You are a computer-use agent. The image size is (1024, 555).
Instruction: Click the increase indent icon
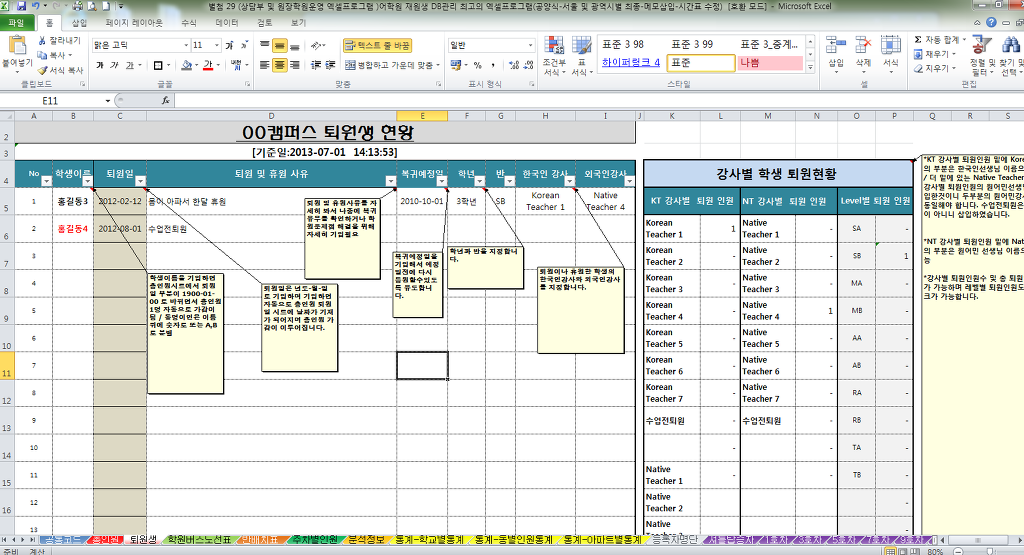point(331,65)
